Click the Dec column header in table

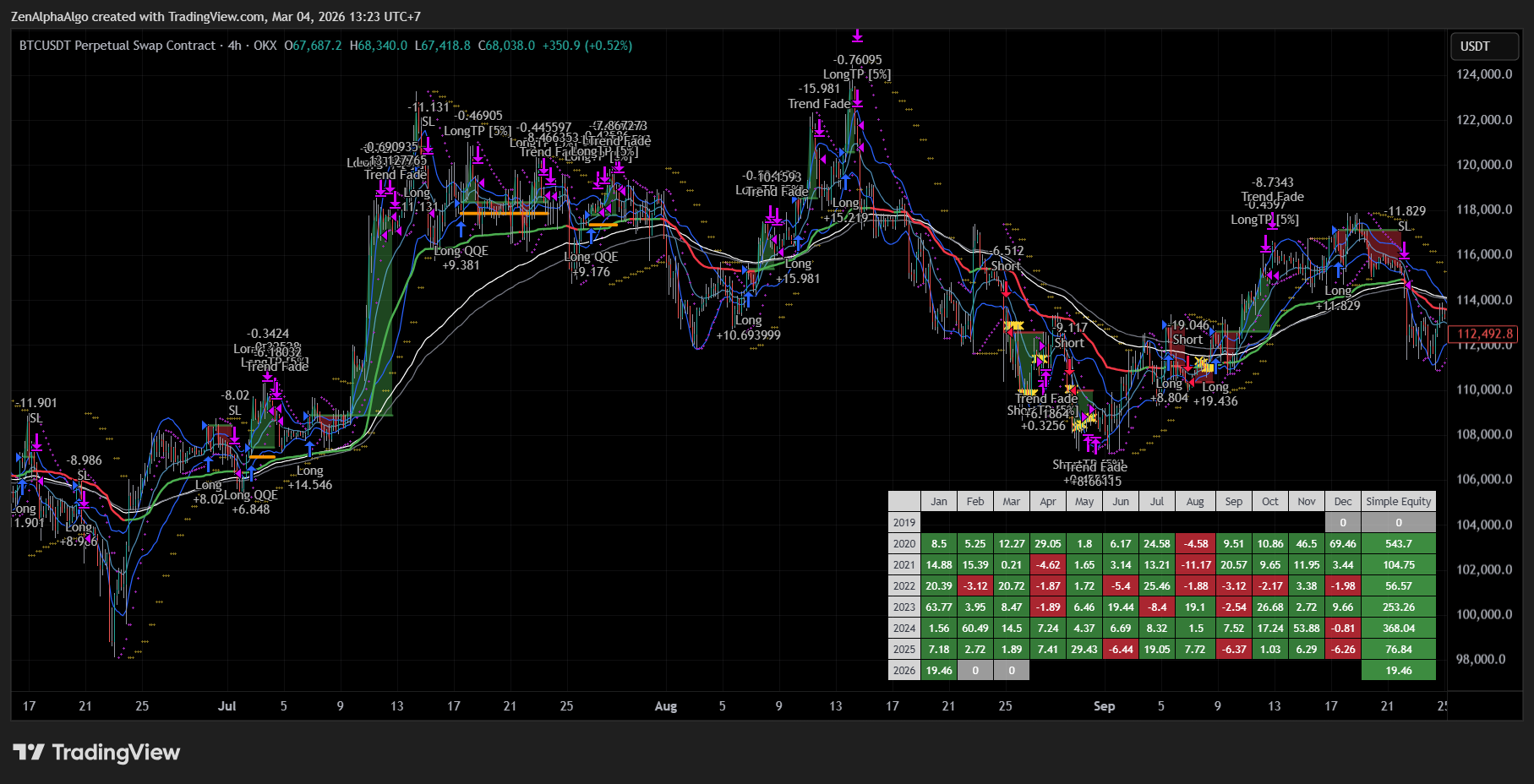point(1343,501)
